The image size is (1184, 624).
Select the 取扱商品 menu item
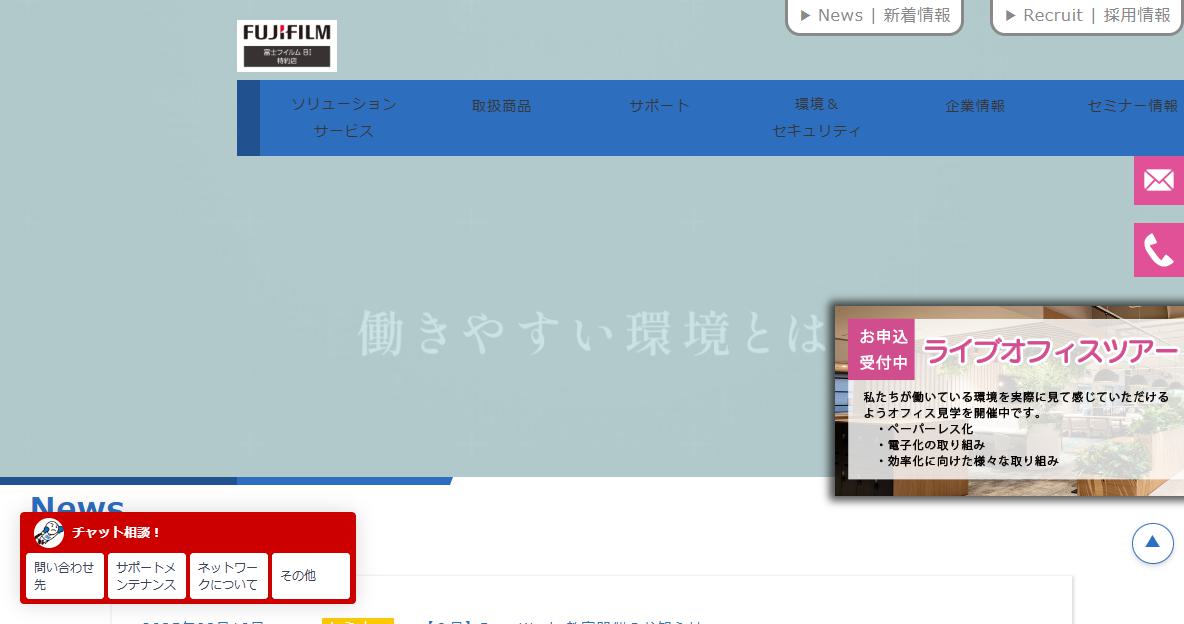(501, 106)
